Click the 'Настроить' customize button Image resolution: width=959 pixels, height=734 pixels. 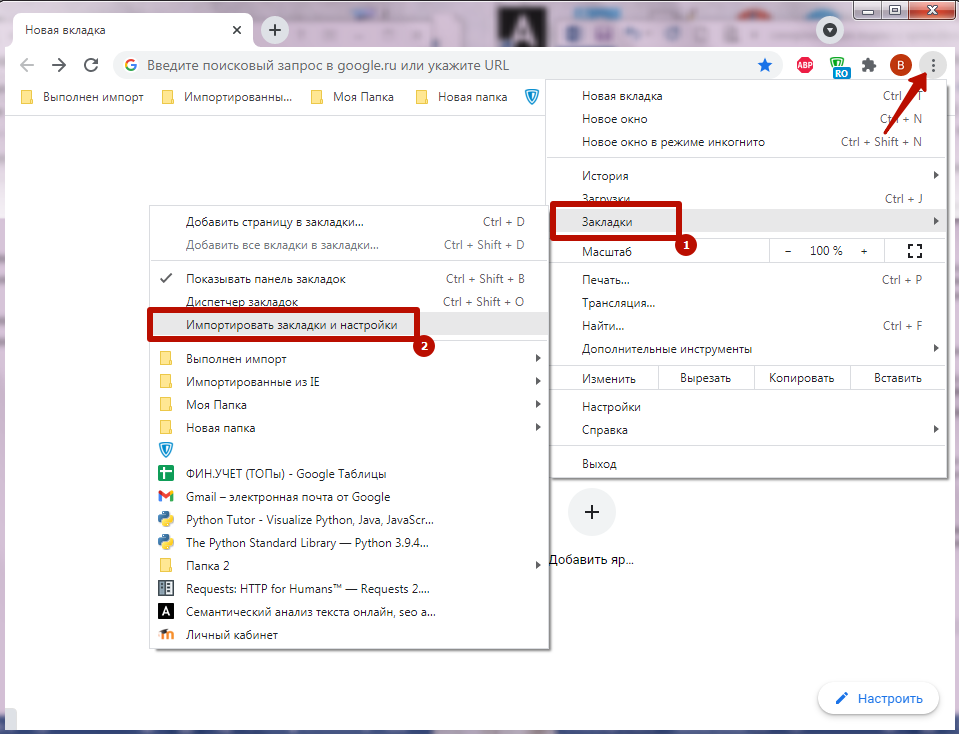tap(879, 698)
